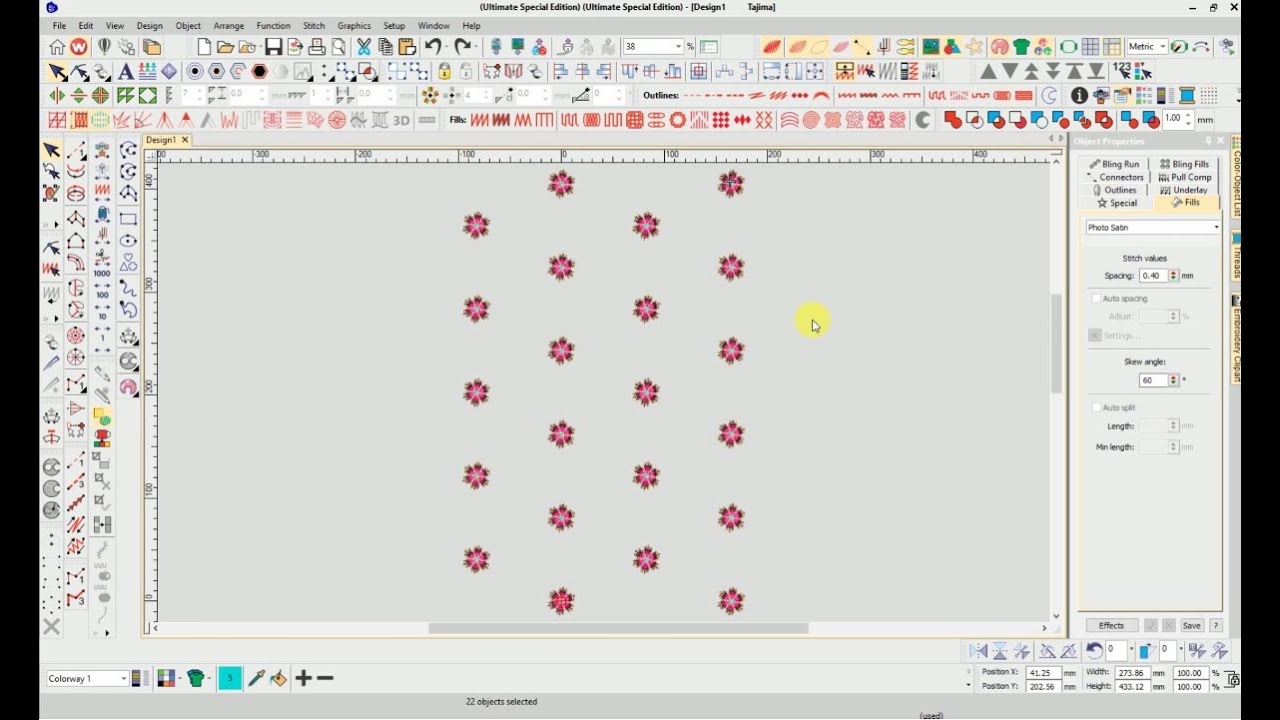Image resolution: width=1280 pixels, height=720 pixels.
Task: Click the question mark help button
Action: pyautogui.click(x=1216, y=626)
